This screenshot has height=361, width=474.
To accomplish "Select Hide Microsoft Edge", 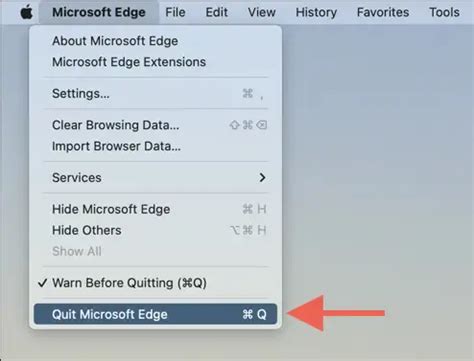I will point(155,209).
